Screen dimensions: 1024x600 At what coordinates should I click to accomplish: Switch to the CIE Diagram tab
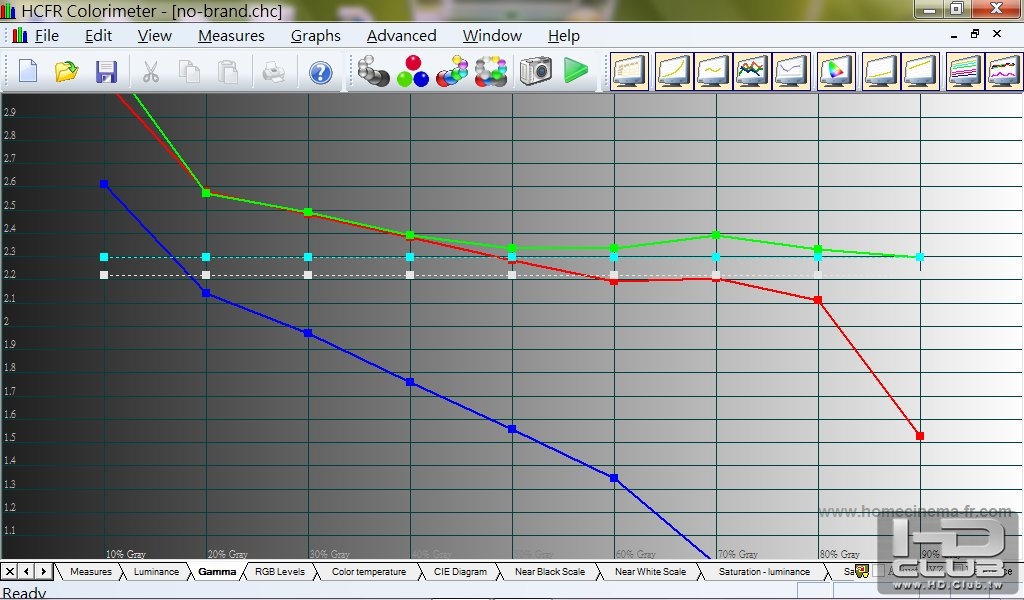[460, 571]
